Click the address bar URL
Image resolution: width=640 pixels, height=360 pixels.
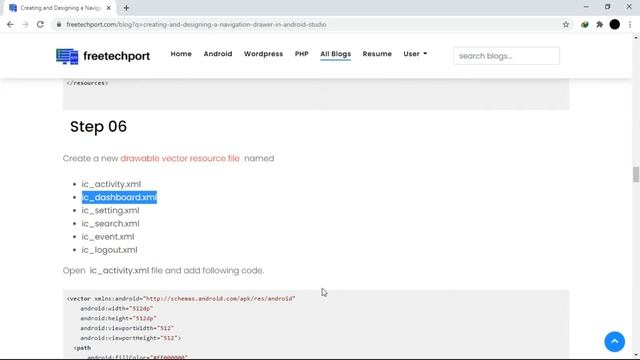click(196, 24)
